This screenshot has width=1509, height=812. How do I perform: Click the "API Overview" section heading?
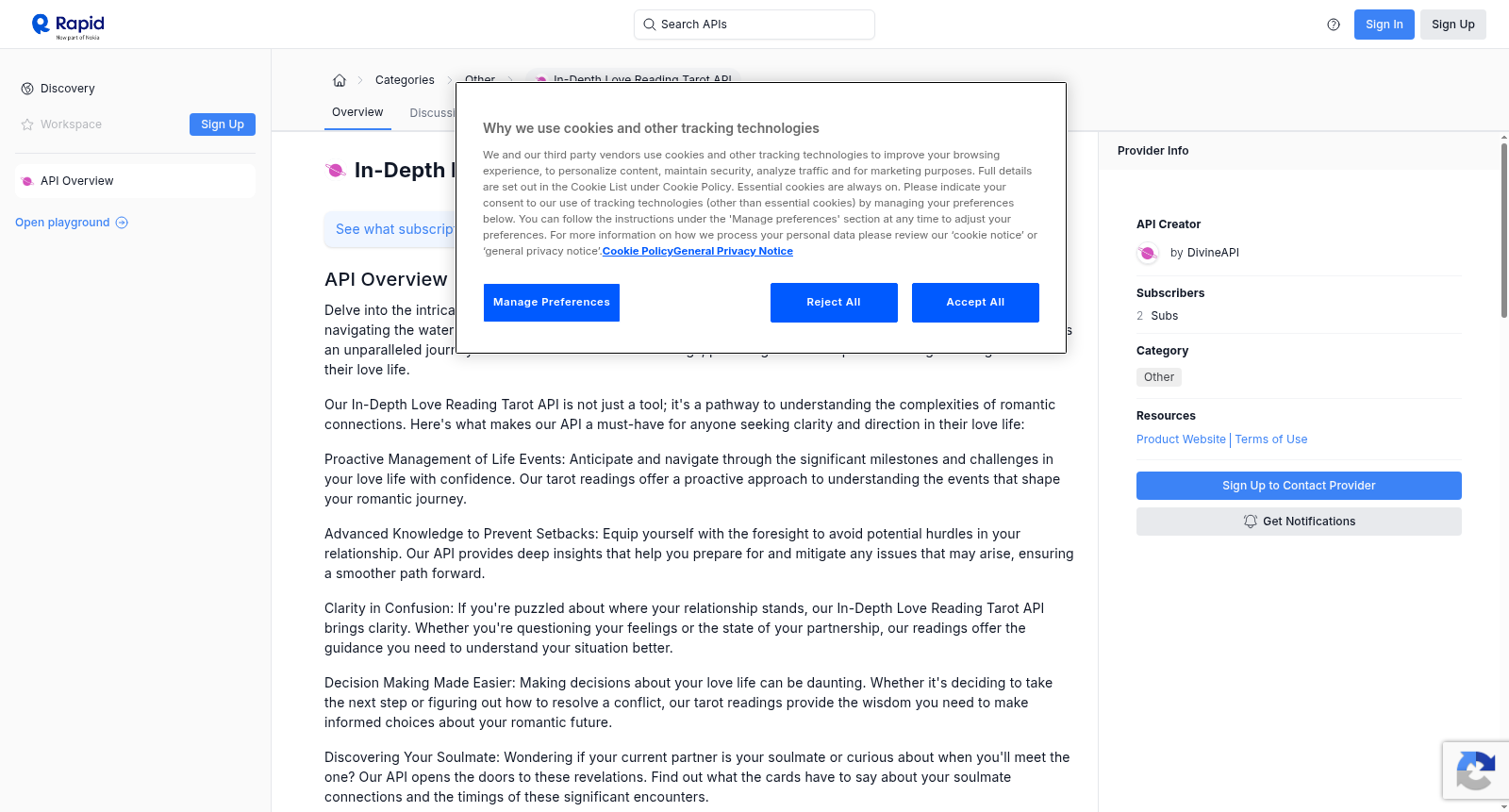click(386, 279)
